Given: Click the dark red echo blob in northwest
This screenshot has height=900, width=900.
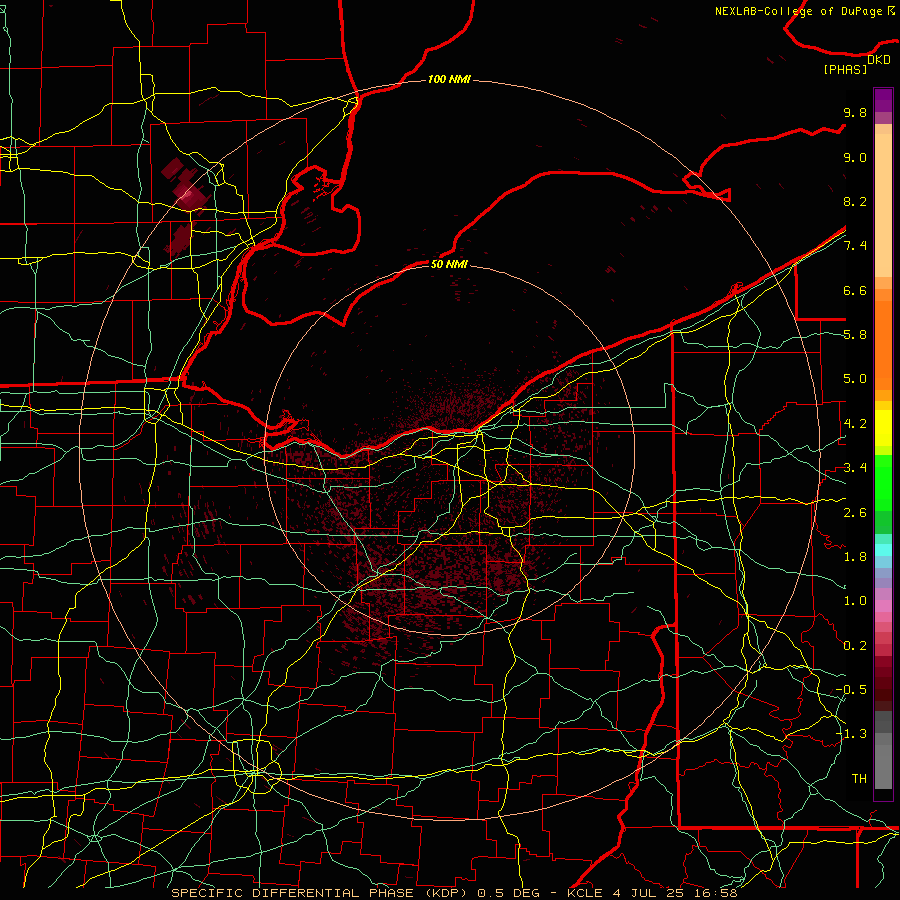Looking at the screenshot, I should [x=185, y=189].
